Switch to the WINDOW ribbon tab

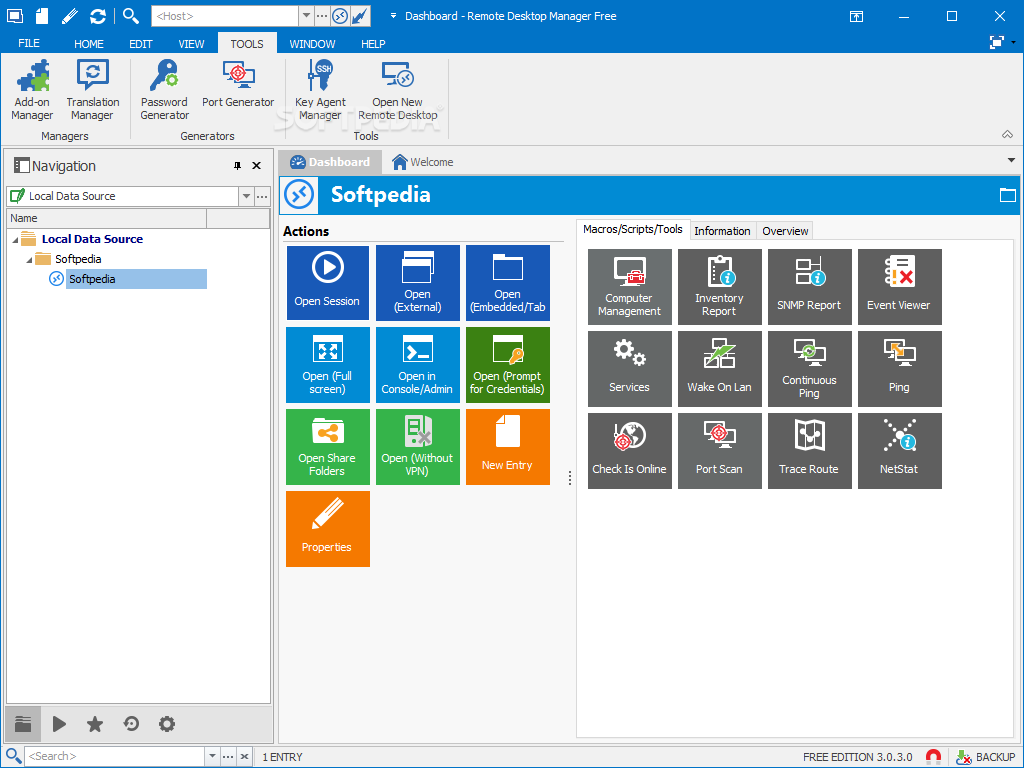point(312,44)
